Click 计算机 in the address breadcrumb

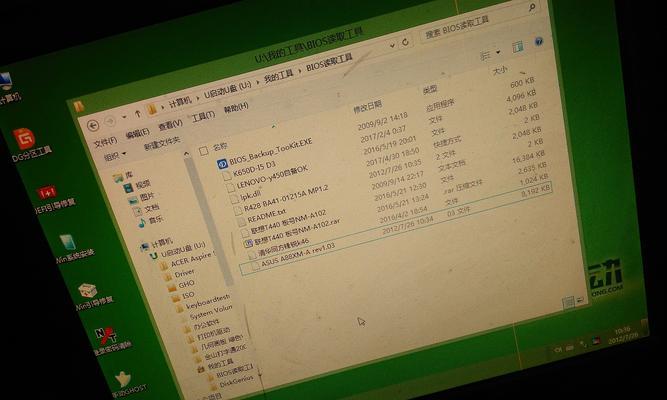[180, 102]
